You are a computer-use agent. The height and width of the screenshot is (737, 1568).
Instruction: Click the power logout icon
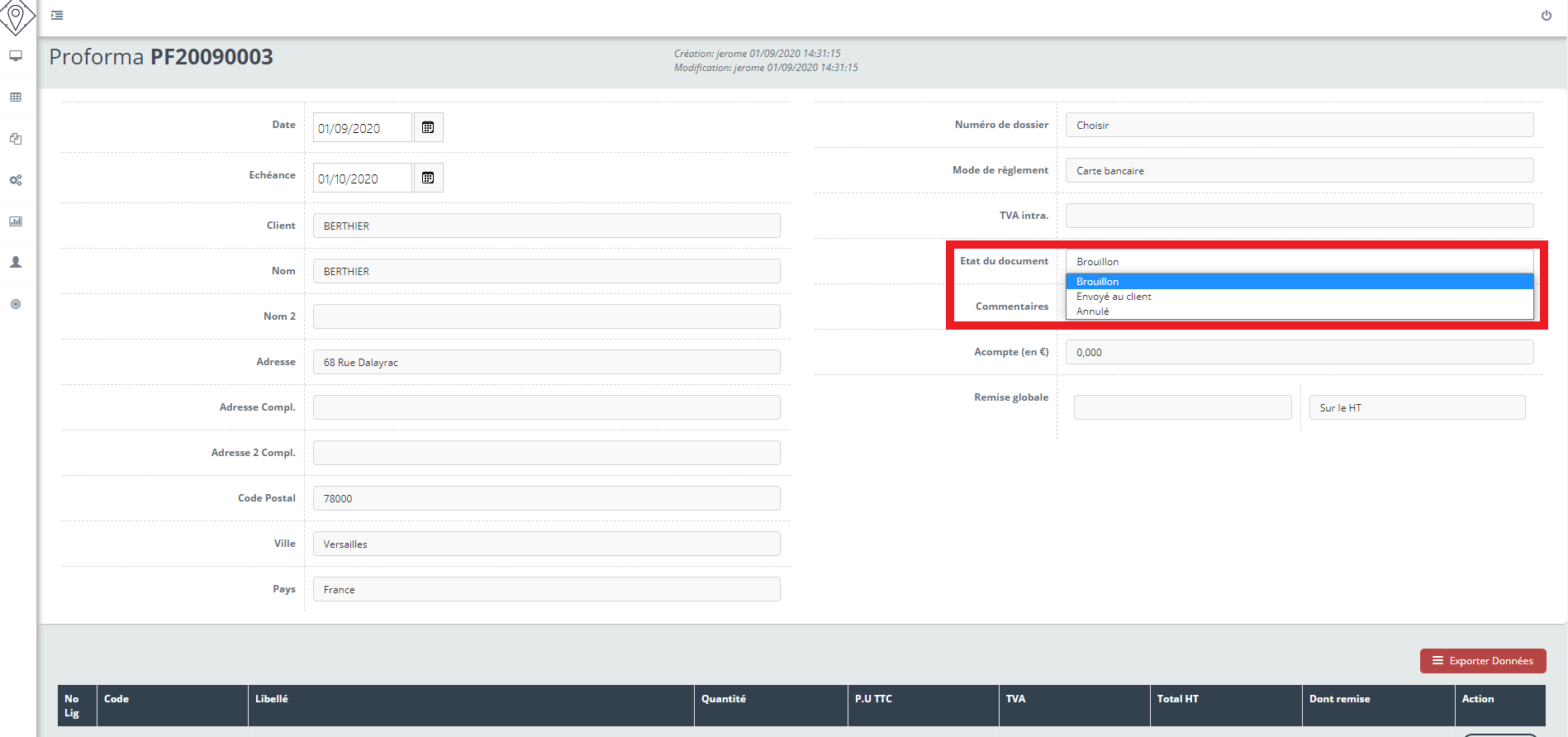tap(1546, 16)
